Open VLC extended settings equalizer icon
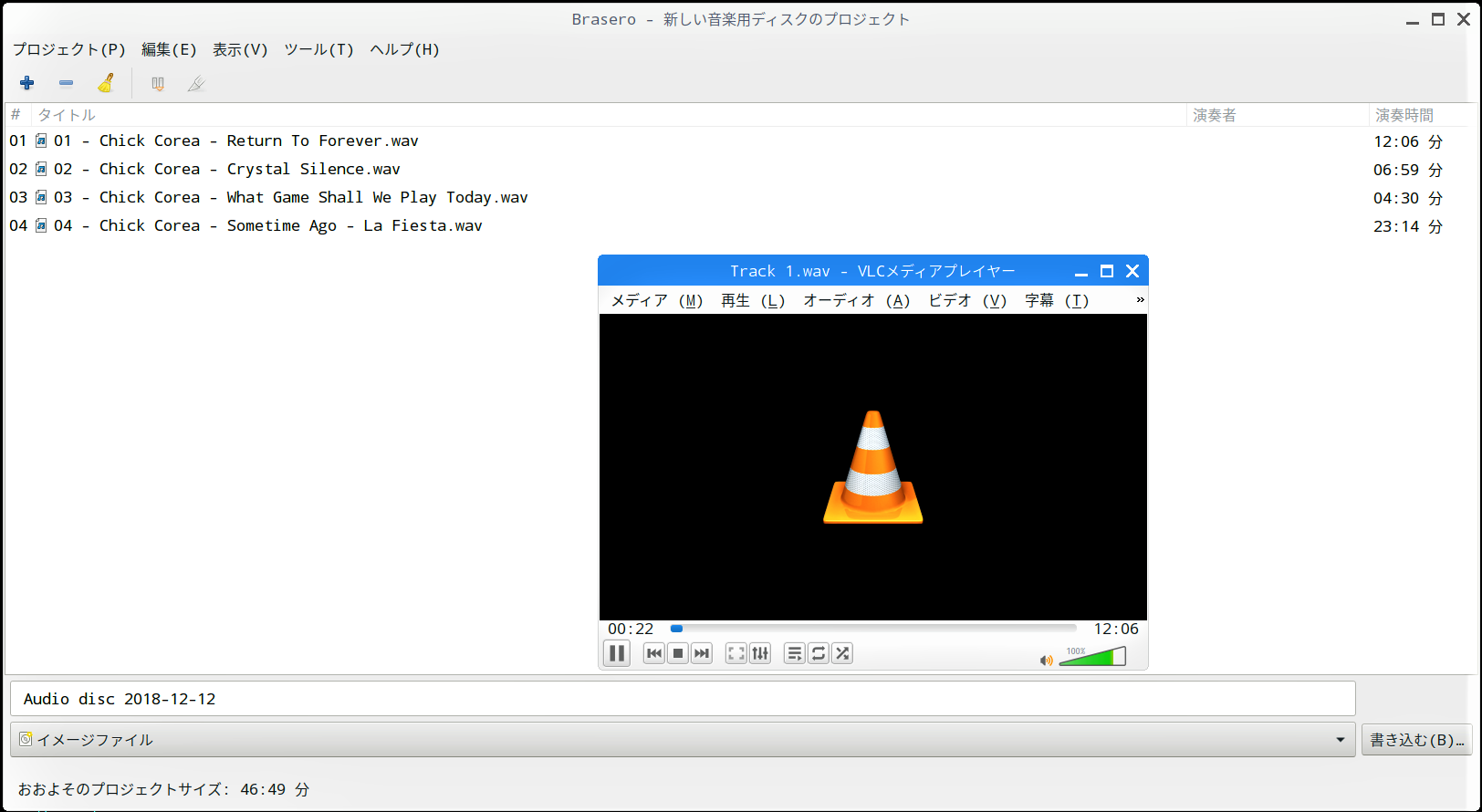The height and width of the screenshot is (812, 1482). 760,653
